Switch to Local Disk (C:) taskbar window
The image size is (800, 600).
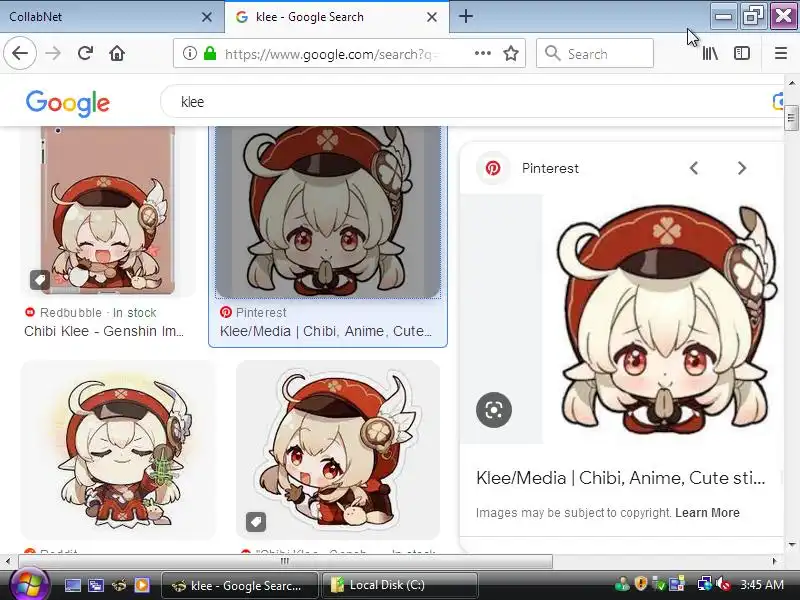(399, 585)
